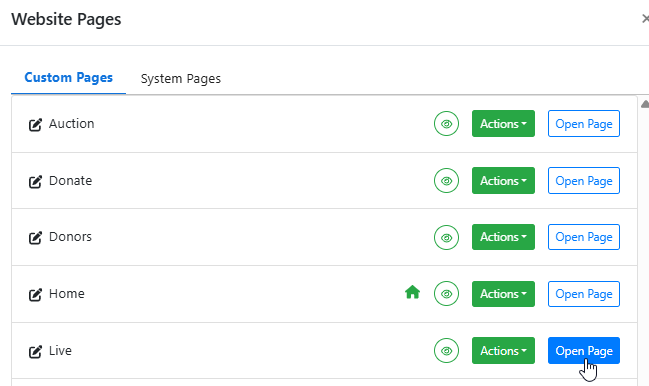This screenshot has width=649, height=386.
Task: Toggle visibility eye for Auction page
Action: point(446,124)
